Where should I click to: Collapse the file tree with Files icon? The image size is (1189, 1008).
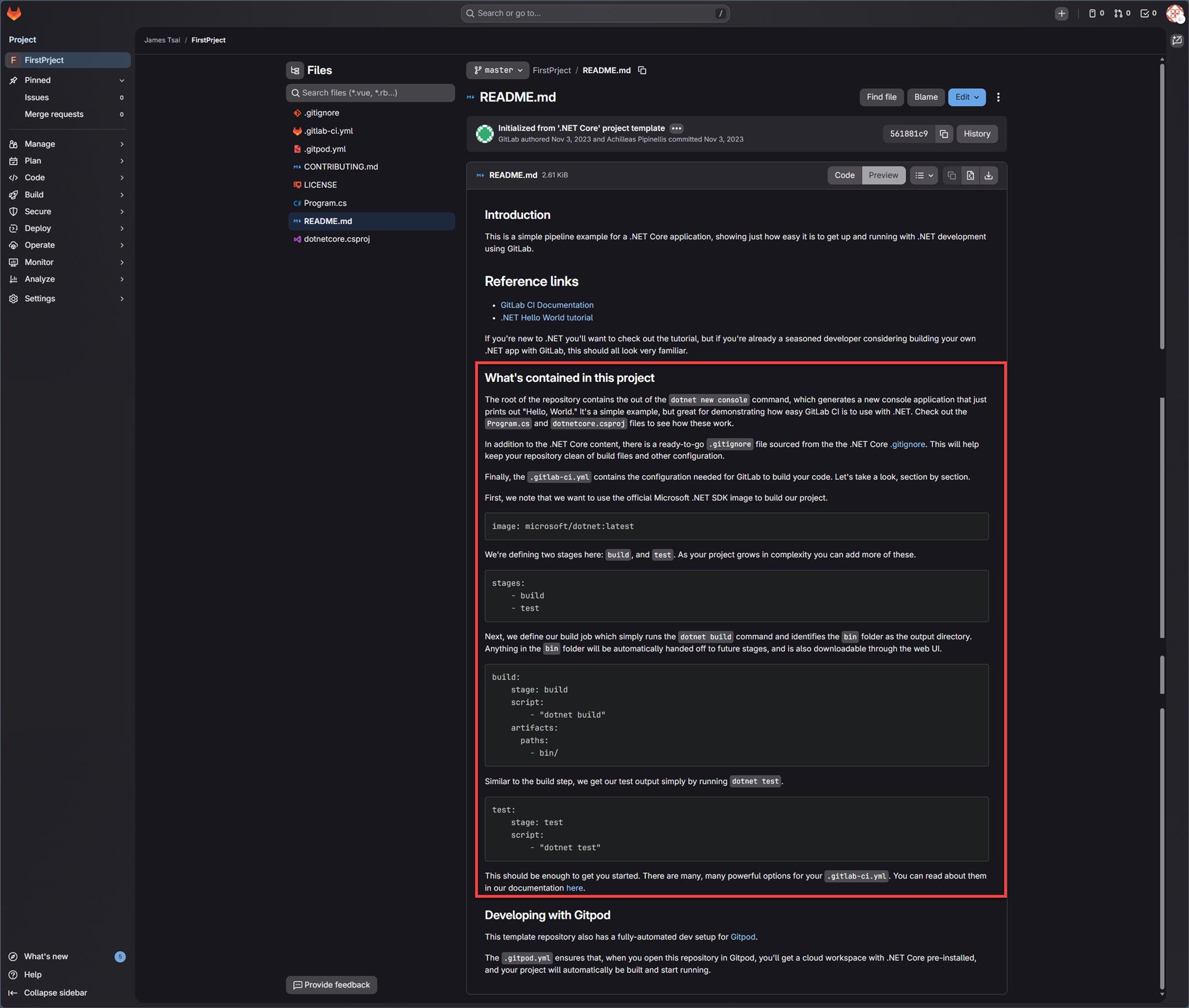coord(295,70)
